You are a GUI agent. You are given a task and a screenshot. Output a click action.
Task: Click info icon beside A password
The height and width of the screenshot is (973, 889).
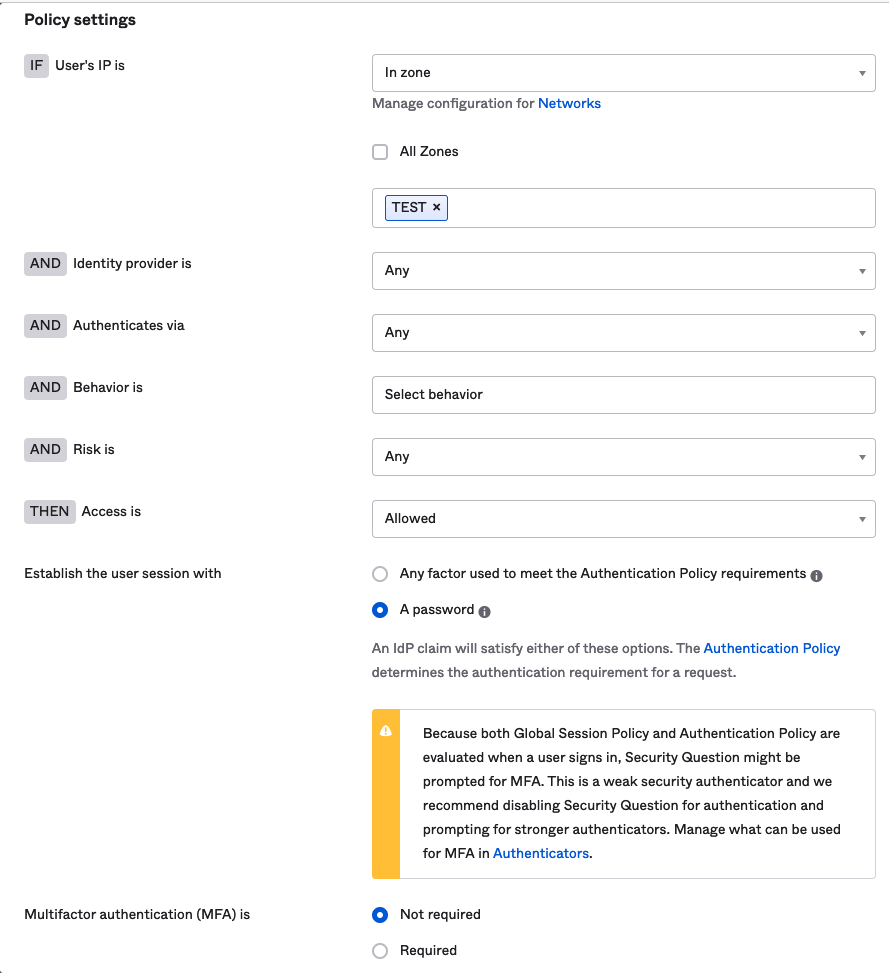point(485,611)
